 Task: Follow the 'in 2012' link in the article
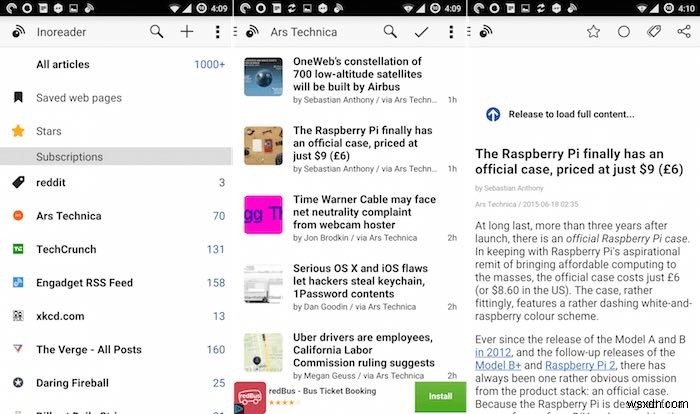coord(493,352)
